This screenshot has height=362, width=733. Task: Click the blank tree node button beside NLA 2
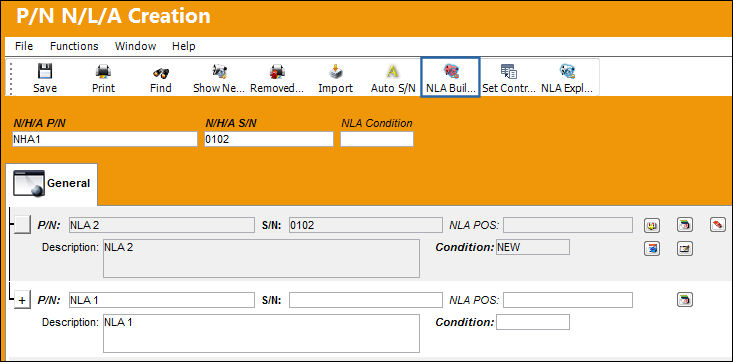22,225
